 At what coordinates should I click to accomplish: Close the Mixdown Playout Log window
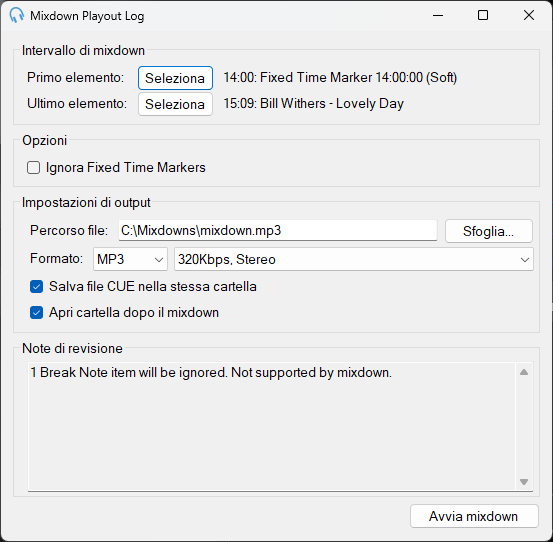tap(529, 16)
